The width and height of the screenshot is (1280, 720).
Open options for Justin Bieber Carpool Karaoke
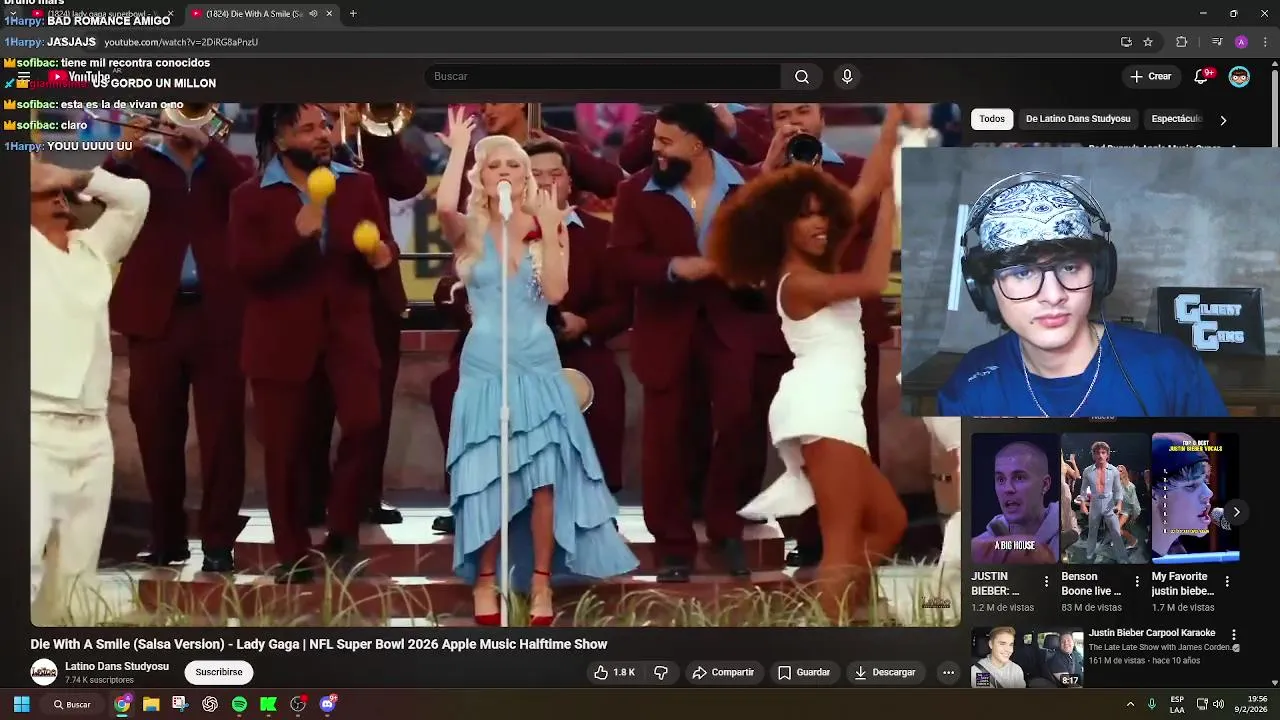[1234, 635]
